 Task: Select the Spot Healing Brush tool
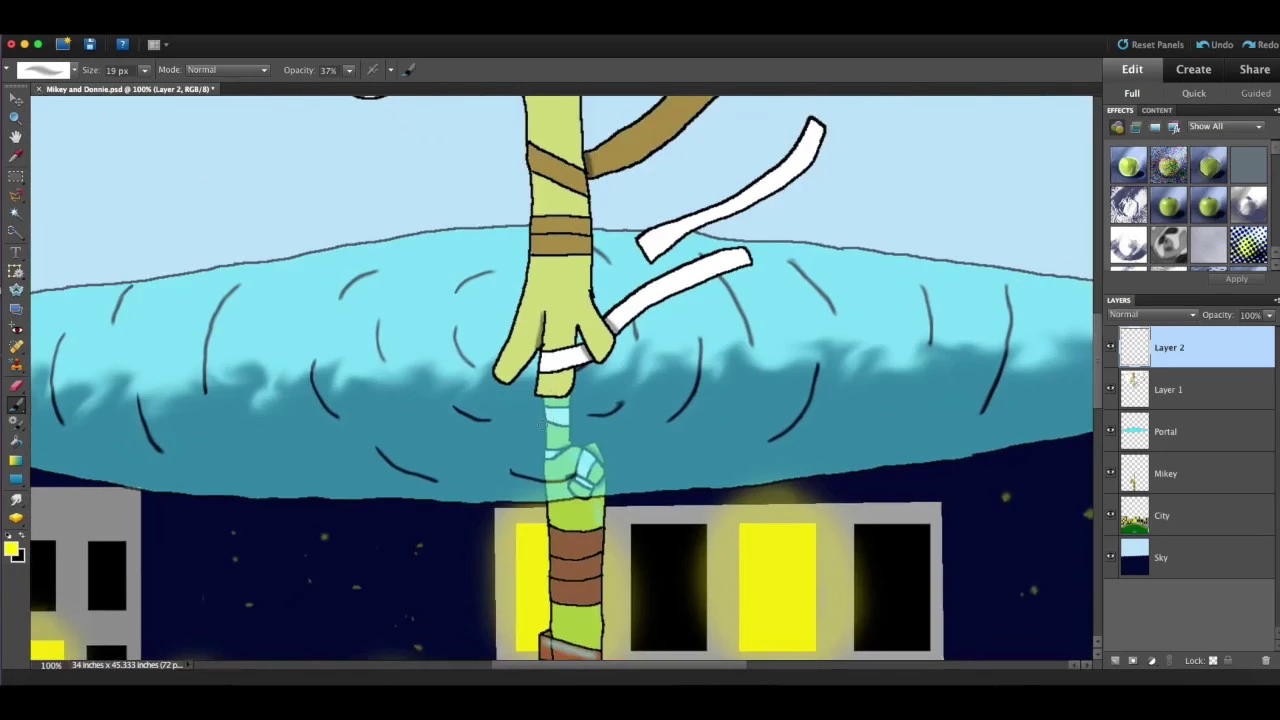16,347
